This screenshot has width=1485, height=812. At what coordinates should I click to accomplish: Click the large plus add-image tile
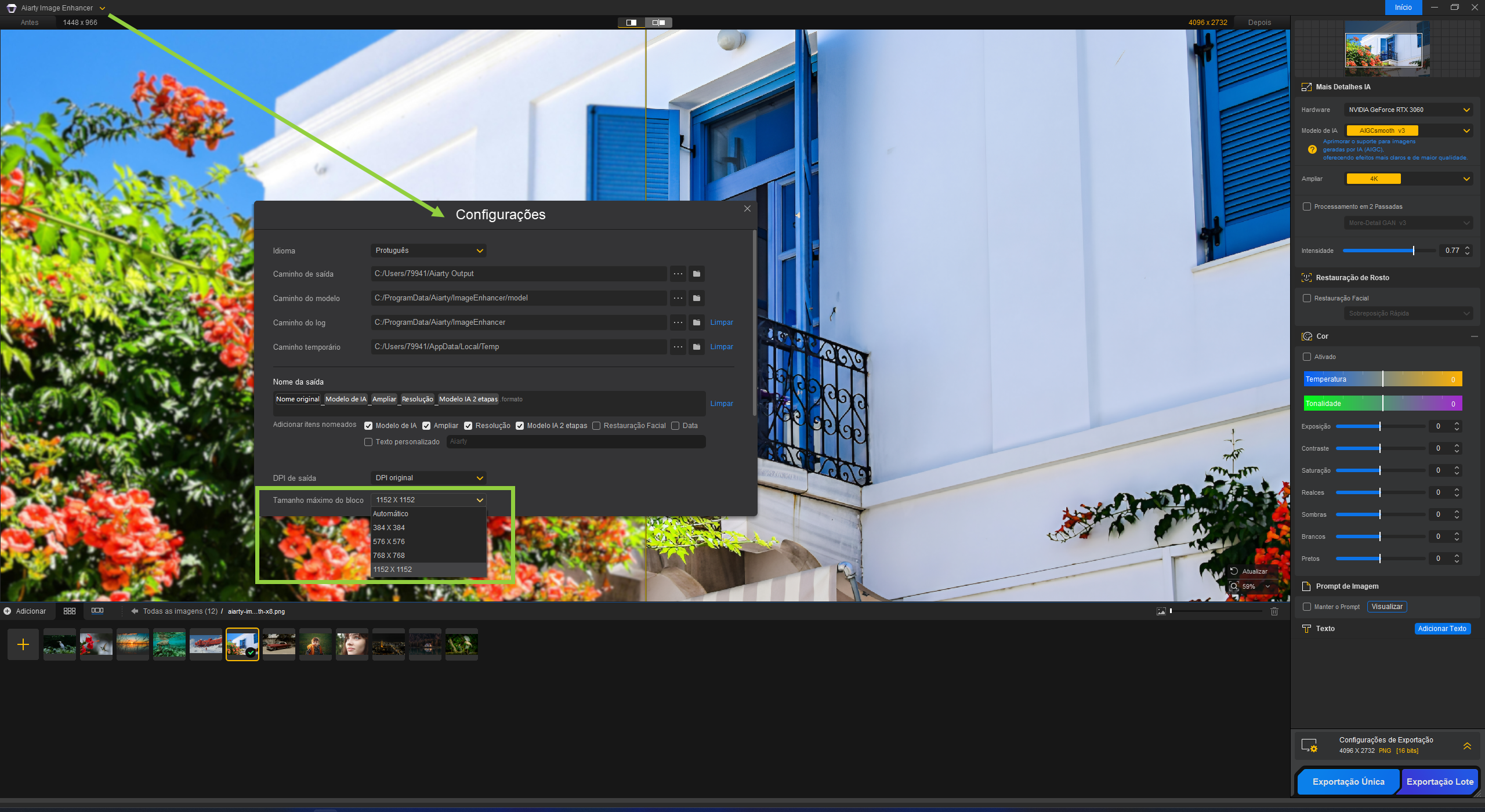(x=23, y=644)
